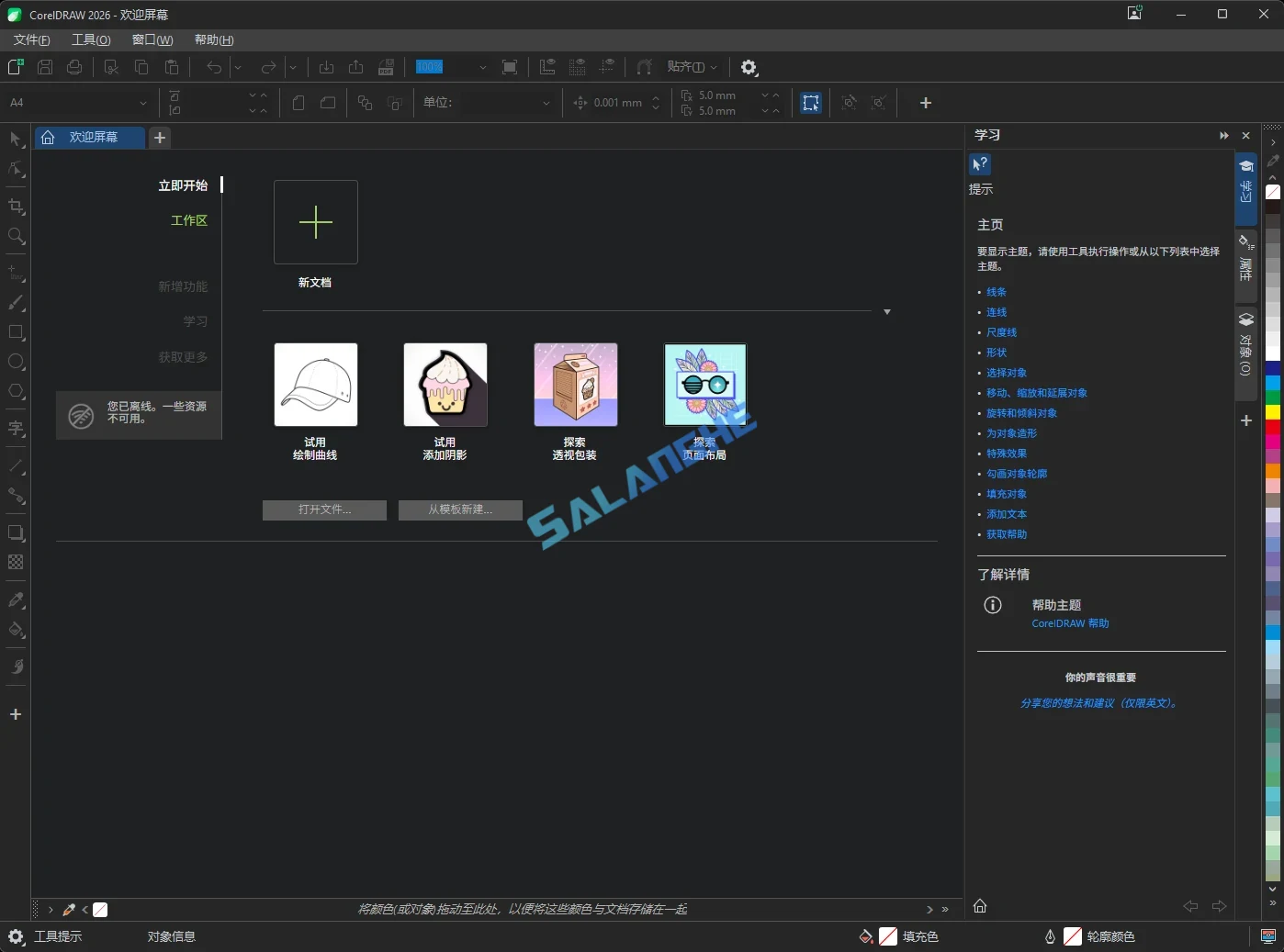Open the CorelDRAW 帮助 link
This screenshot has height=952, width=1284.
click(x=1070, y=623)
